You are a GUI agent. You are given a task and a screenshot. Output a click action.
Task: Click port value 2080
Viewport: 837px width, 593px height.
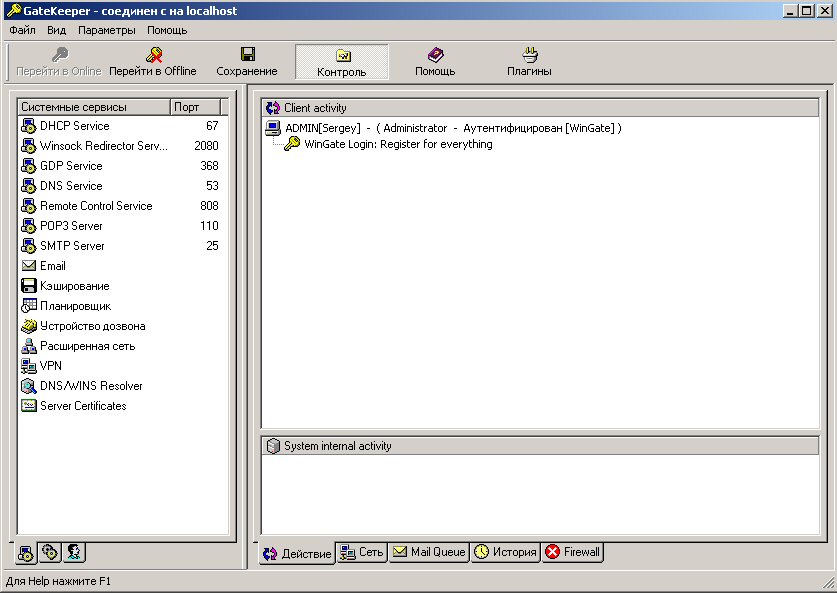coord(206,146)
